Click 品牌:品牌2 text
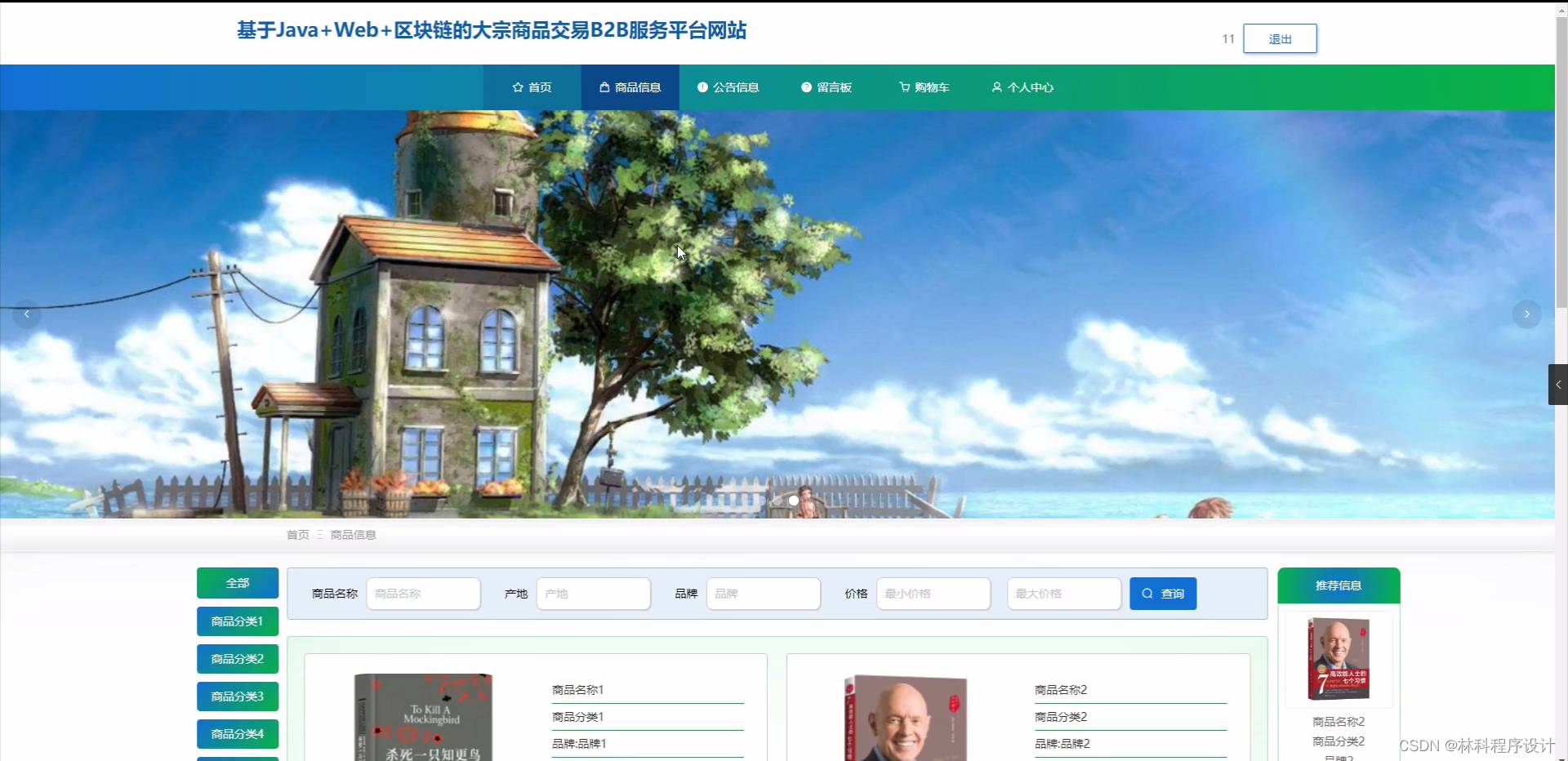The height and width of the screenshot is (761, 1568). click(1062, 744)
